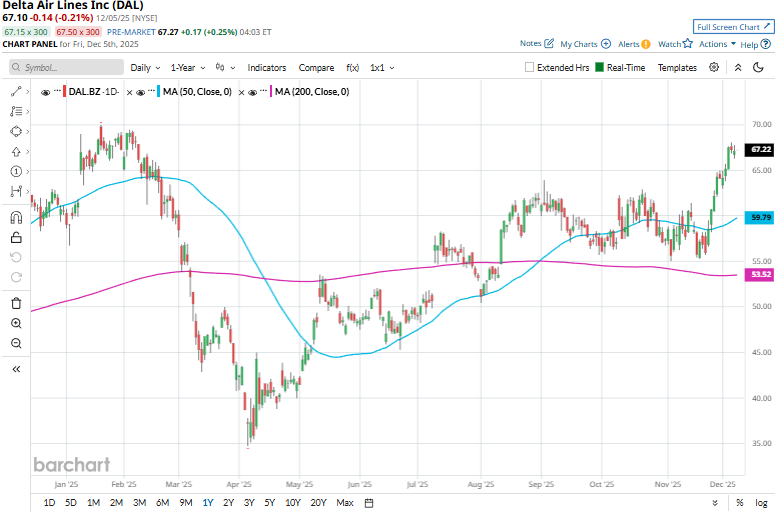Viewport: 777px width, 516px height.
Task: Click the Full Screen Chart button
Action: pyautogui.click(x=733, y=27)
